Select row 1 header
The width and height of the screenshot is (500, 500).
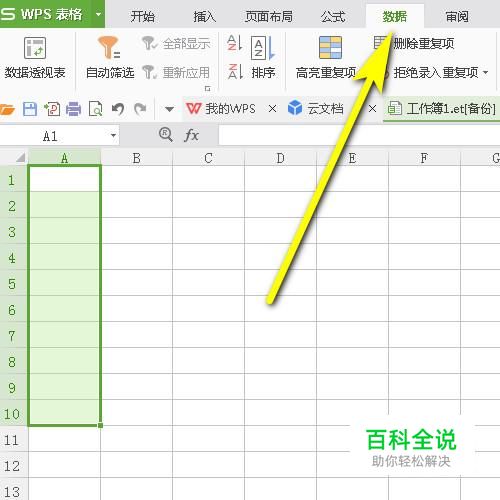14,179
